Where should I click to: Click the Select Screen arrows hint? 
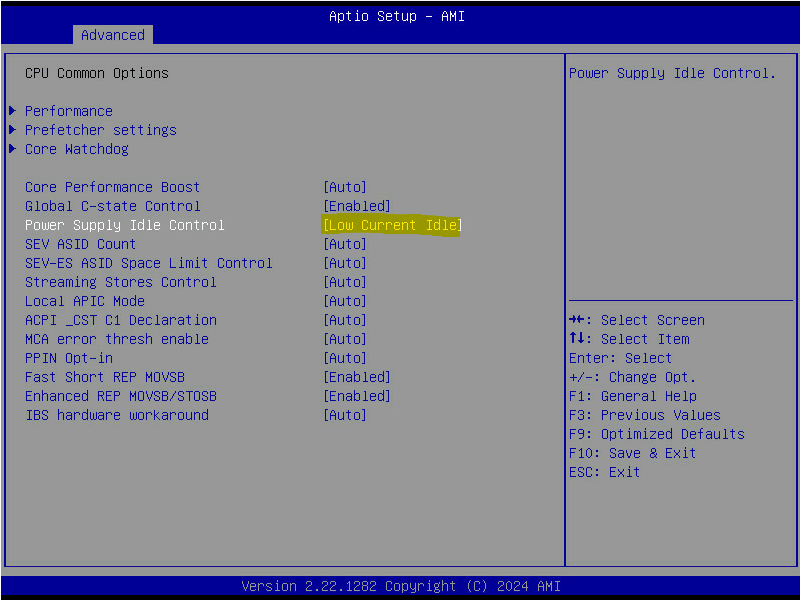pyautogui.click(x=637, y=320)
